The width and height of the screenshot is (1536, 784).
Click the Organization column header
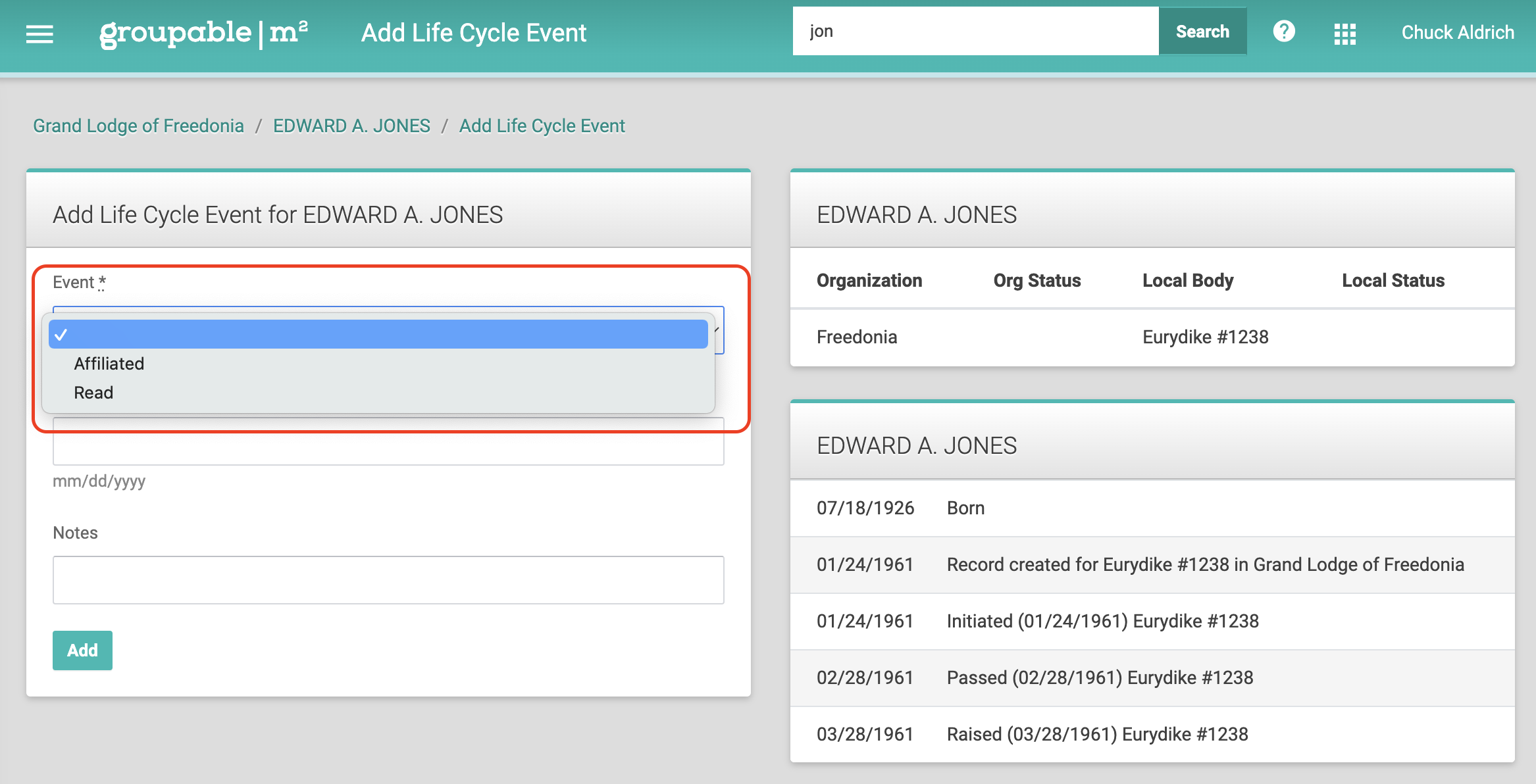(869, 280)
